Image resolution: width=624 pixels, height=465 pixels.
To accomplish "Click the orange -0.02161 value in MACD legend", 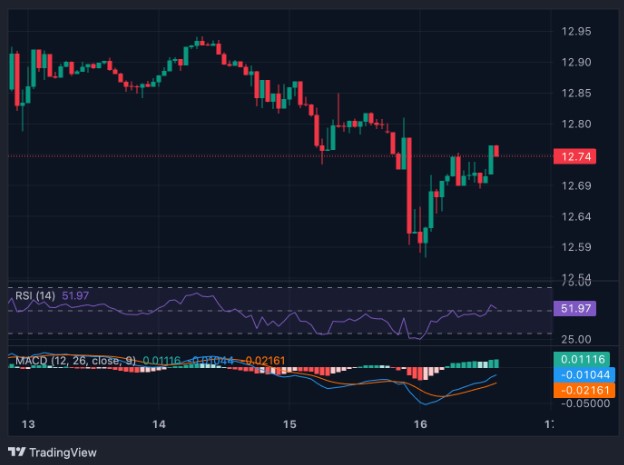I will coord(265,361).
